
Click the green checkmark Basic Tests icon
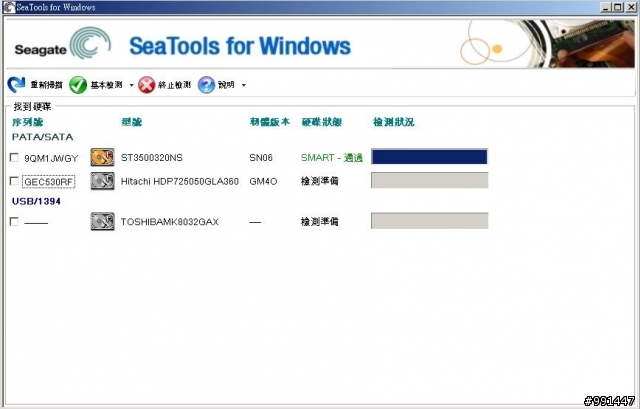click(78, 85)
